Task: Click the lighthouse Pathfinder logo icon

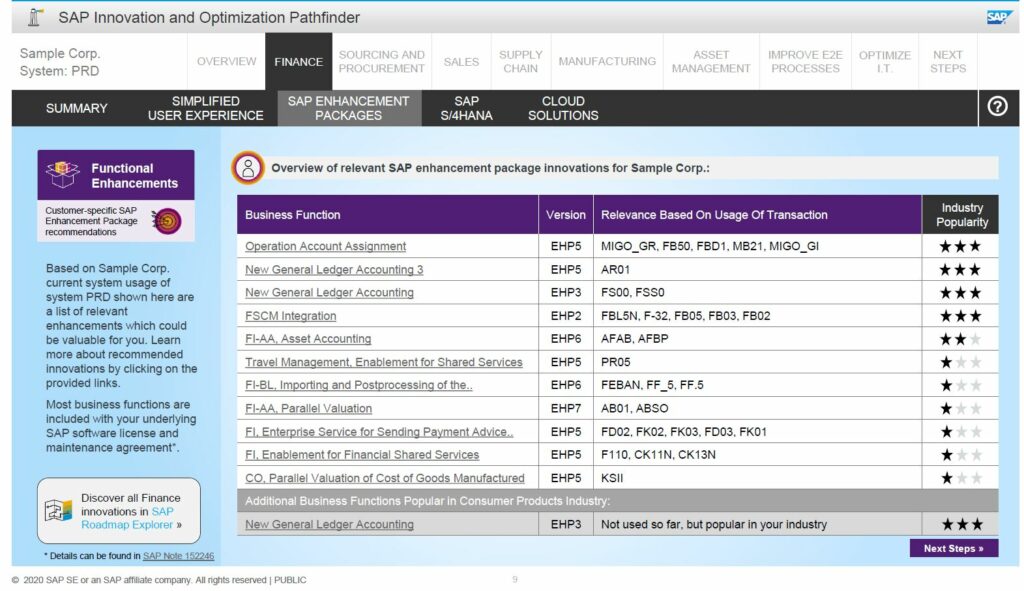Action: 35,17
